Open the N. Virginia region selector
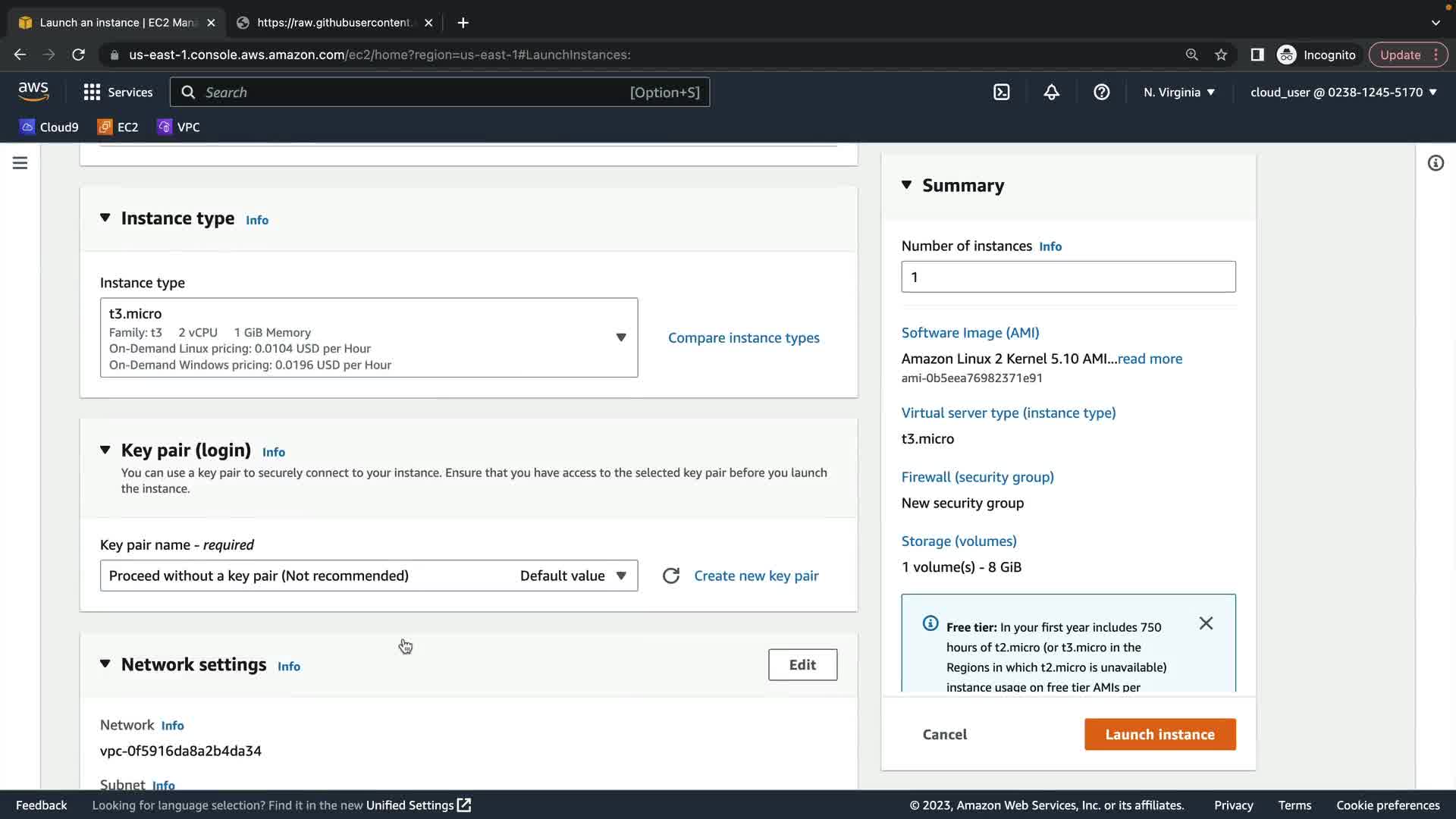The width and height of the screenshot is (1456, 819). (1179, 93)
